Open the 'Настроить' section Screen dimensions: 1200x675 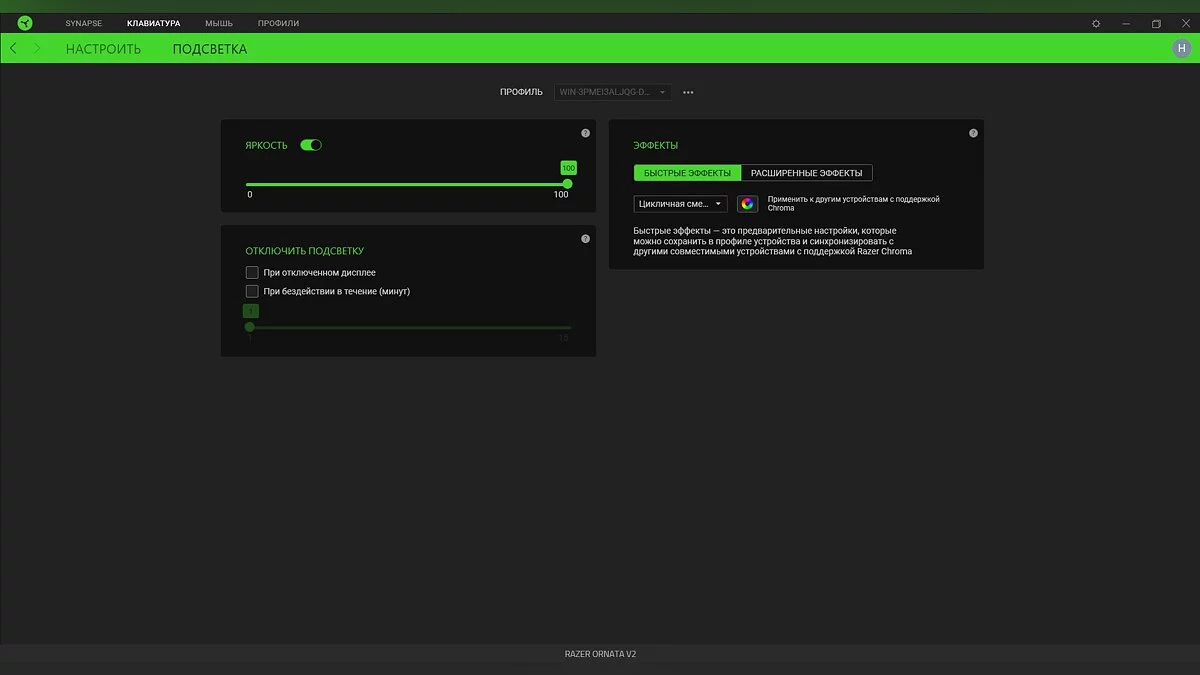coord(103,48)
